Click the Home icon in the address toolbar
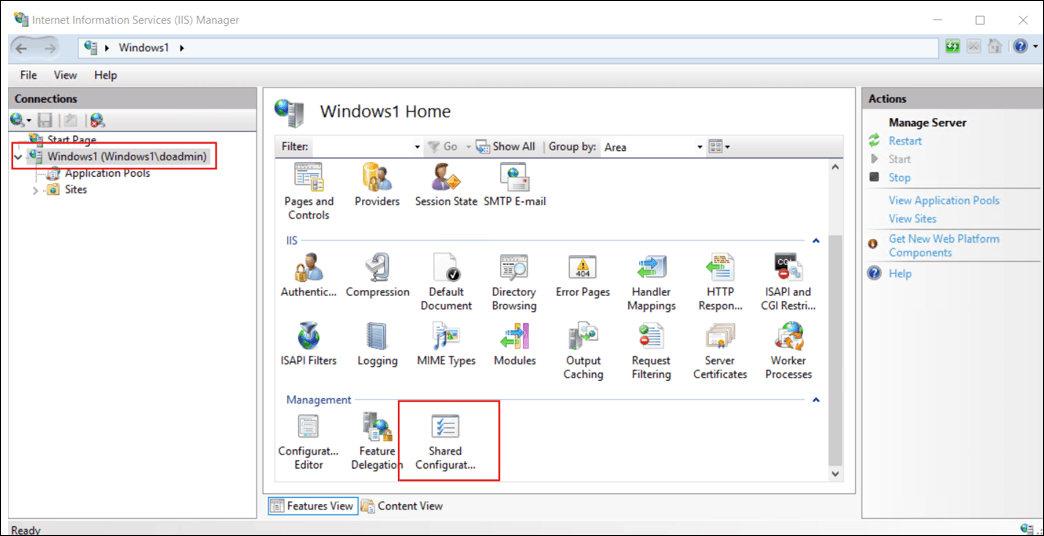The image size is (1044, 536). click(995, 47)
